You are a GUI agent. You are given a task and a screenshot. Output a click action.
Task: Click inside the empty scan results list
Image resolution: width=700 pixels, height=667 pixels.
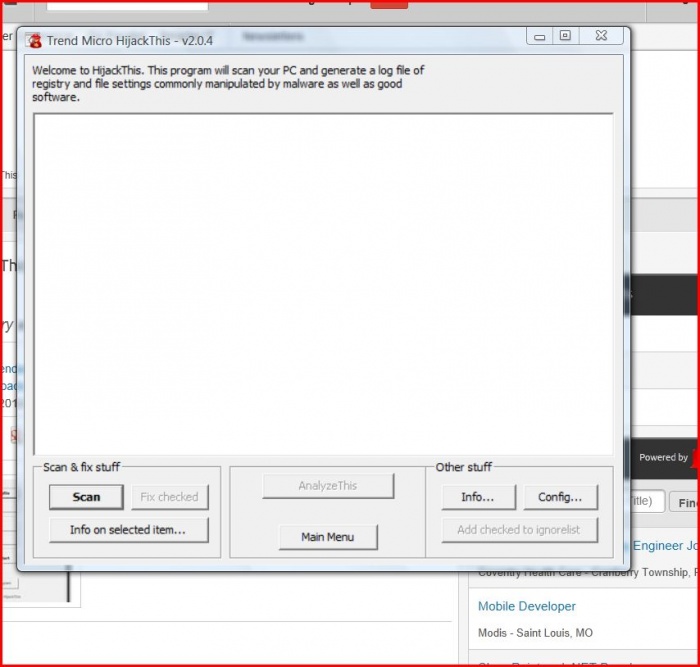click(x=323, y=284)
